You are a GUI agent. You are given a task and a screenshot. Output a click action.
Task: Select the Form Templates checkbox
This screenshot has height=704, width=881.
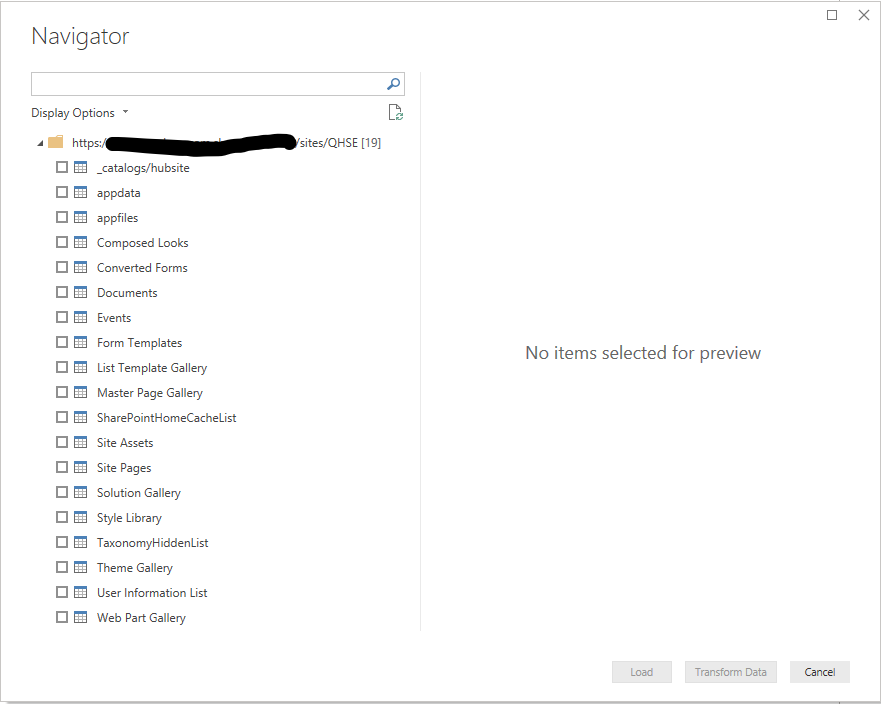[x=62, y=342]
